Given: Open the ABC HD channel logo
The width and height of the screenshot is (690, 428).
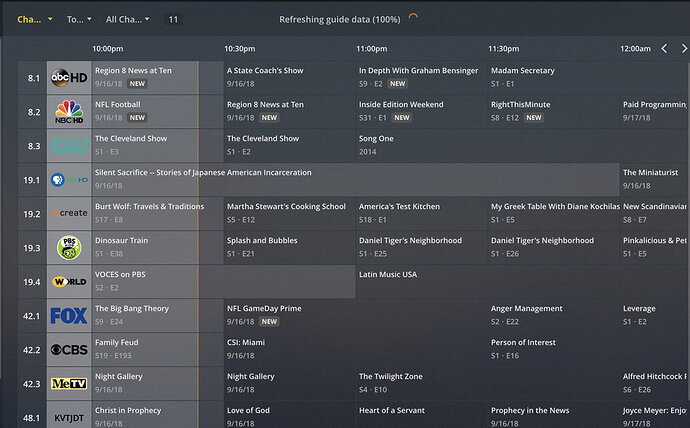Looking at the screenshot, I should coord(69,78).
